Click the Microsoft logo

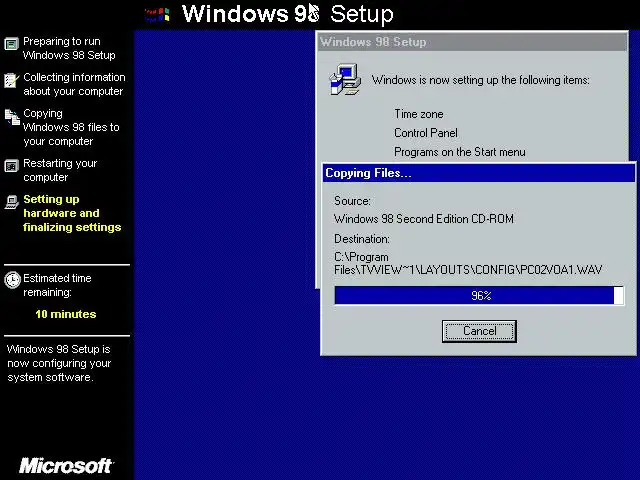click(x=66, y=466)
